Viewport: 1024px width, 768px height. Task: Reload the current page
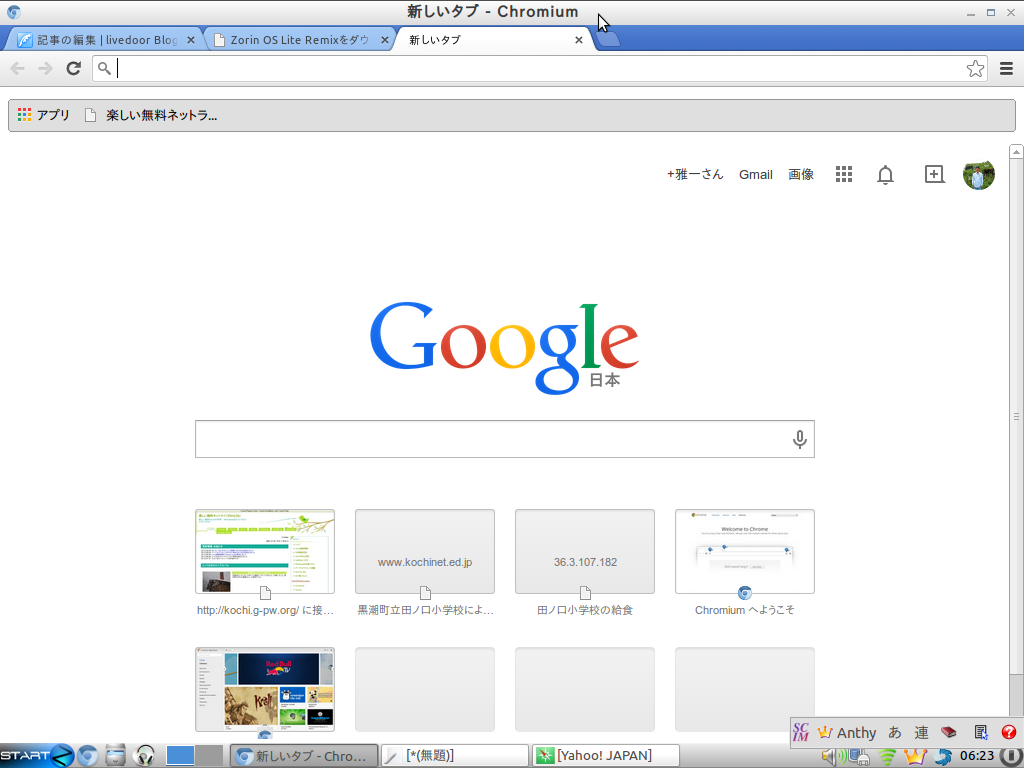tap(73, 69)
